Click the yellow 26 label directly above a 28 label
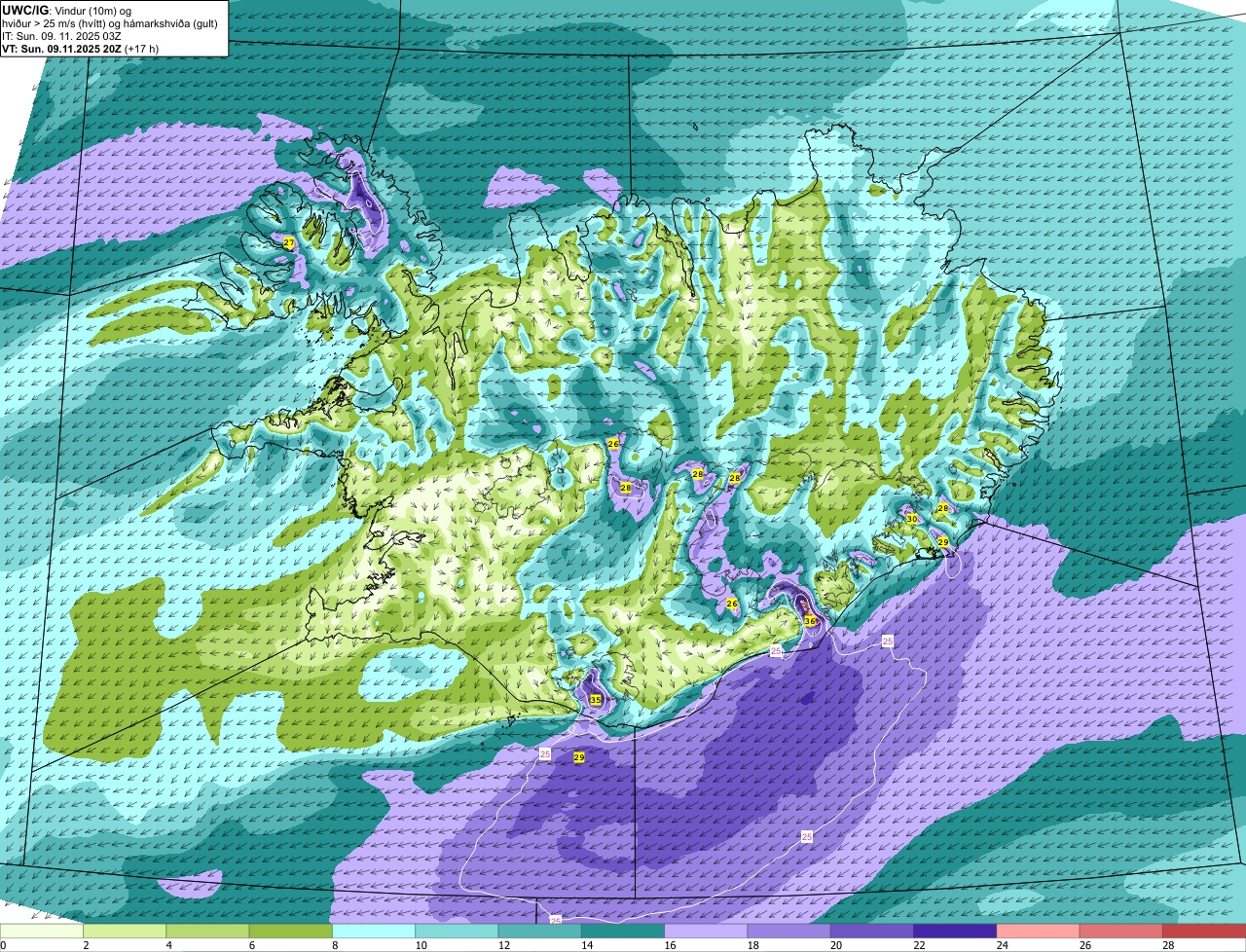 613,444
